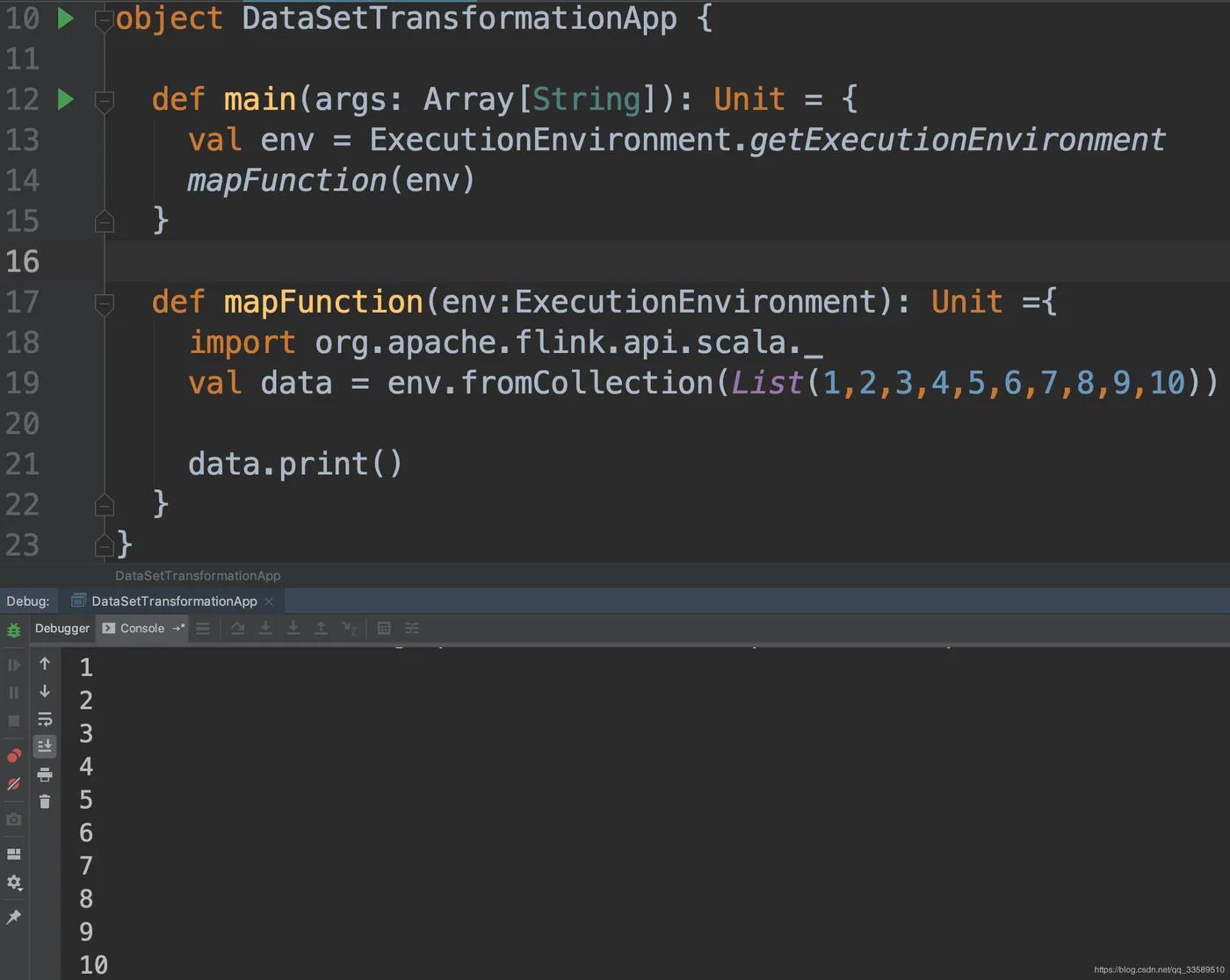Click the View Breakpoints red circles icon
This screenshot has height=980, width=1230.
(13, 756)
